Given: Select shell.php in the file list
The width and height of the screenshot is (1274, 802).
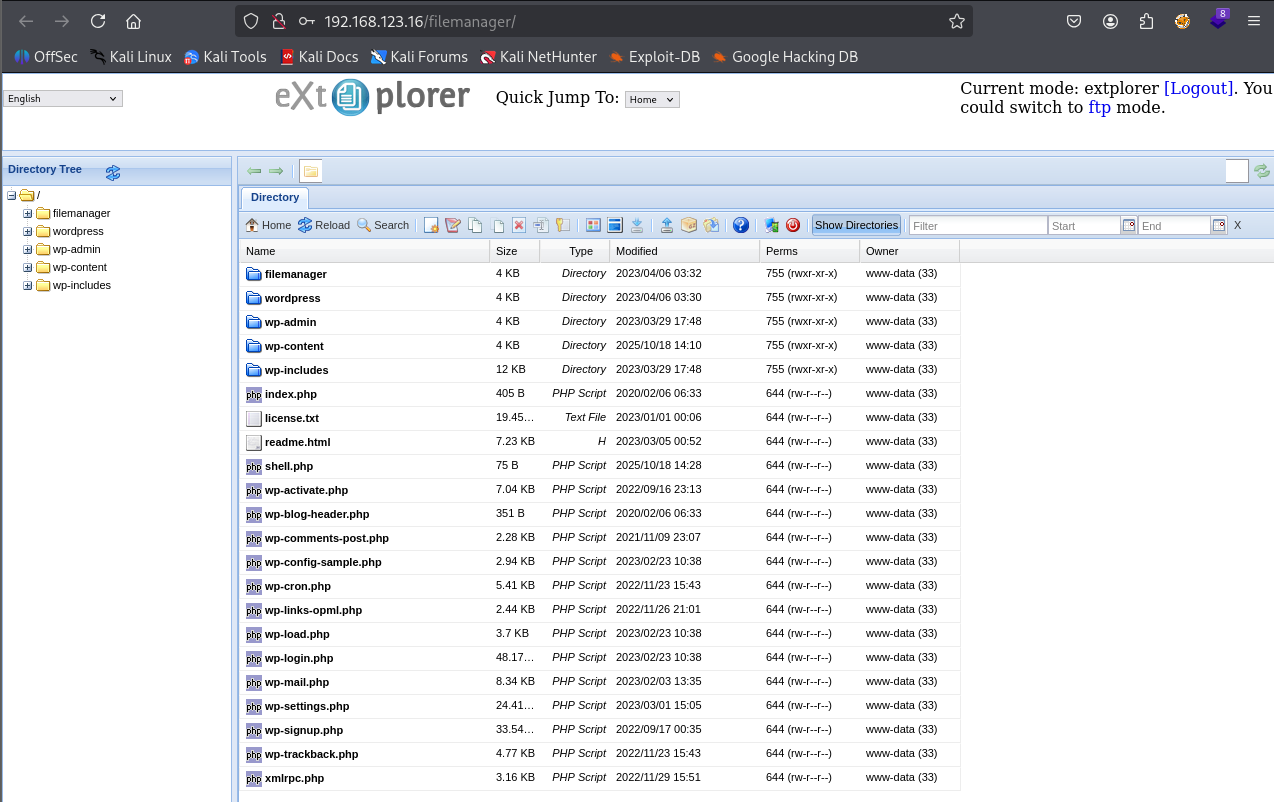Looking at the screenshot, I should [x=289, y=466].
